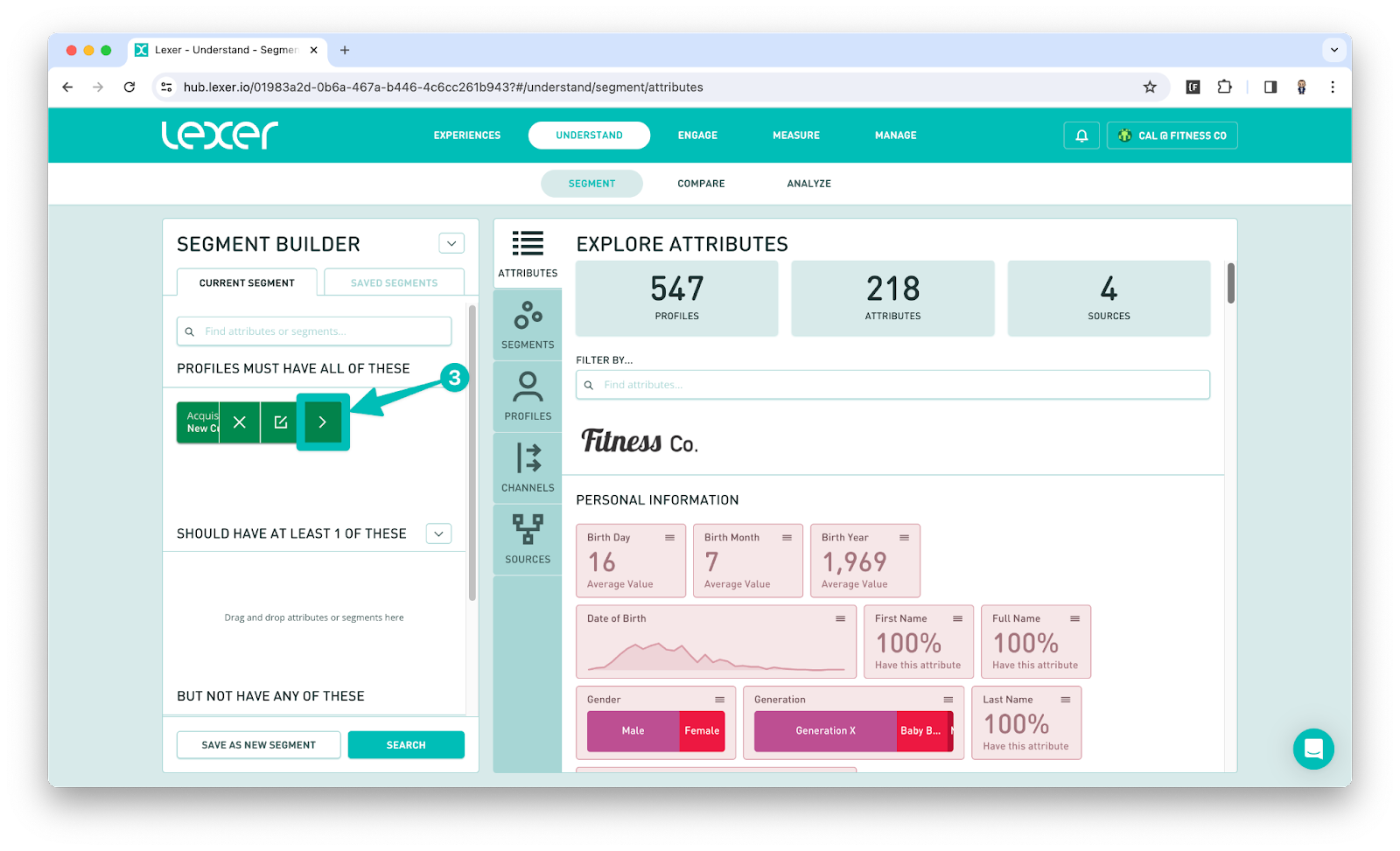Click the Segment Builder scrollbar
The image size is (1400, 851).
472,452
